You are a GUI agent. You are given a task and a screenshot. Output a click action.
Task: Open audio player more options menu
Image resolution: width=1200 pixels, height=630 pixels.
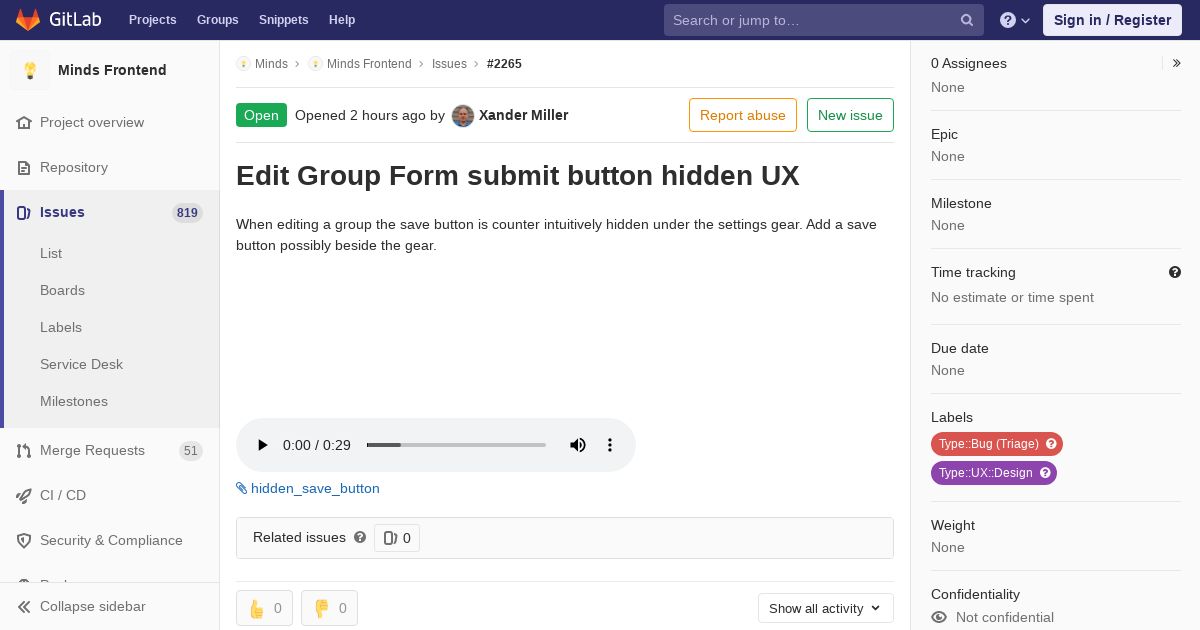(610, 445)
